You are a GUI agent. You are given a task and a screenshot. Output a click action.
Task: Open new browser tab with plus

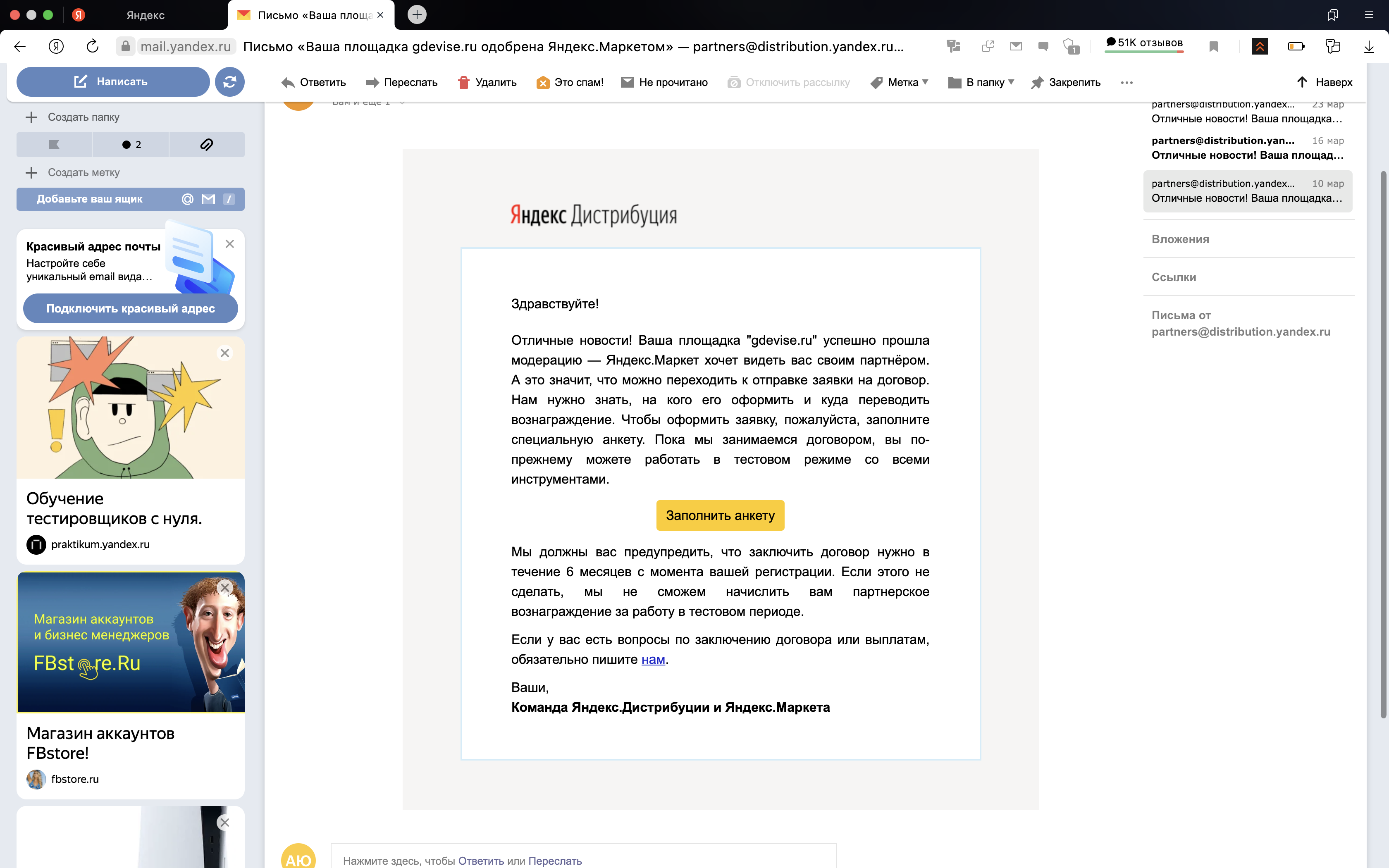[417, 15]
